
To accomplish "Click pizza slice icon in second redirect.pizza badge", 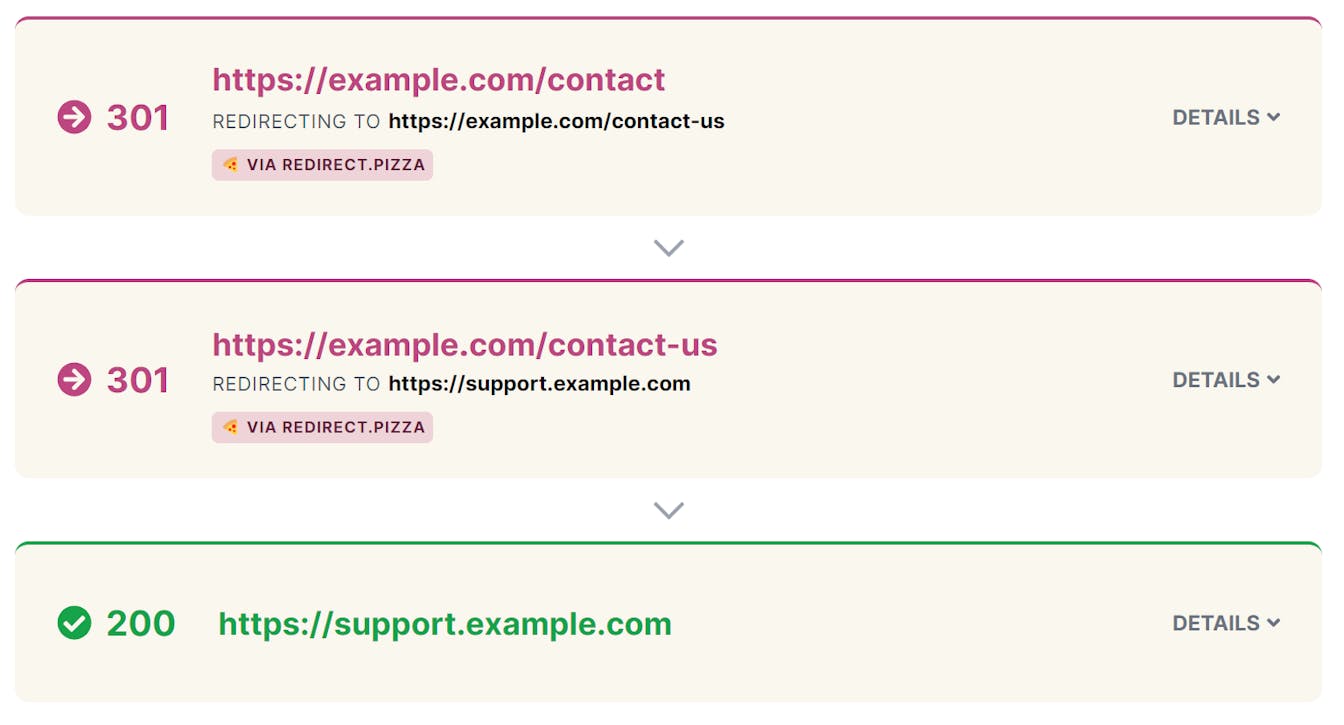I will click(x=231, y=427).
